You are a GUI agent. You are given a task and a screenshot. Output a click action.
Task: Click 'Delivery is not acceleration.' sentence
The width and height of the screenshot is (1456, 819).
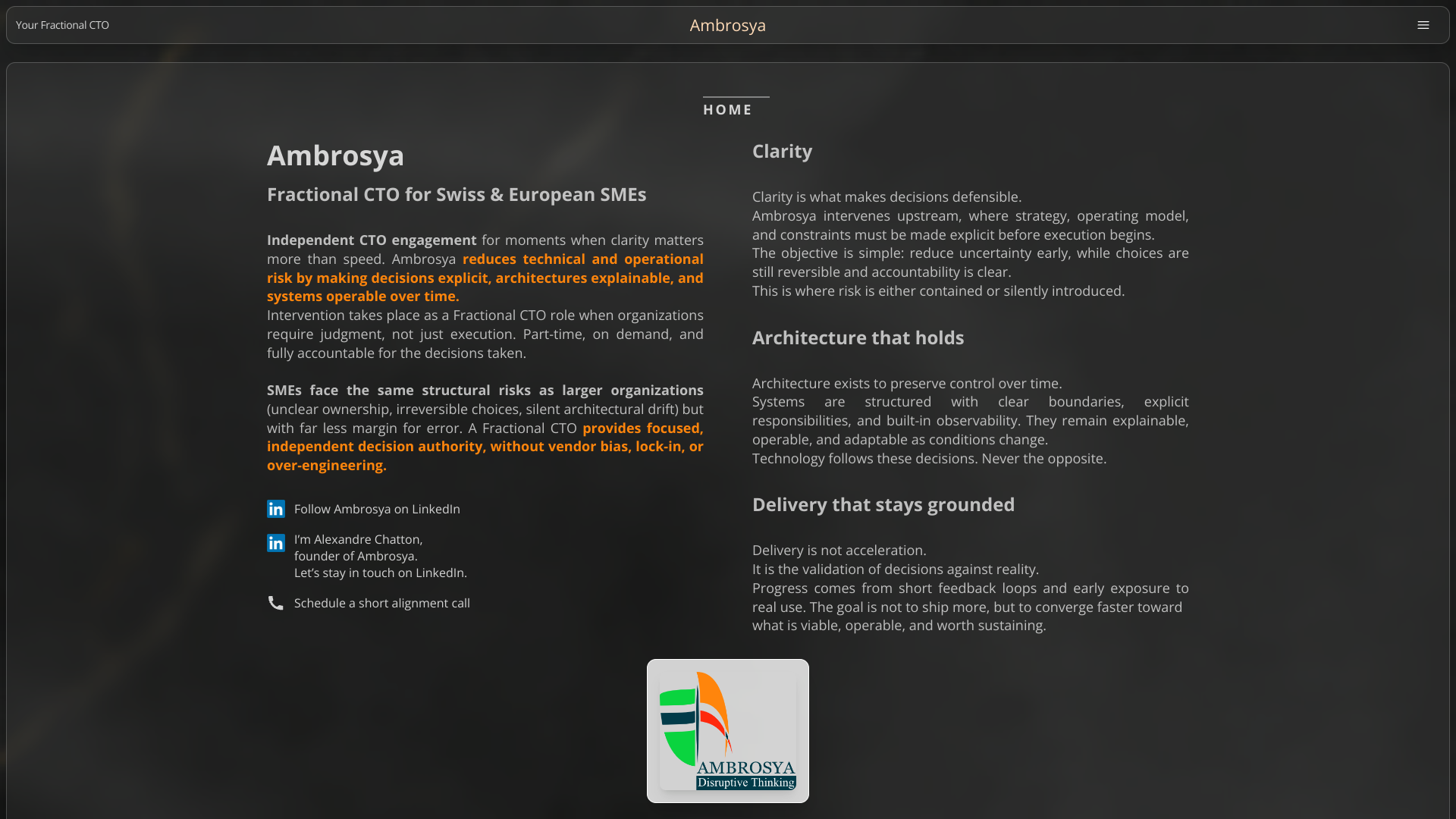click(x=839, y=550)
